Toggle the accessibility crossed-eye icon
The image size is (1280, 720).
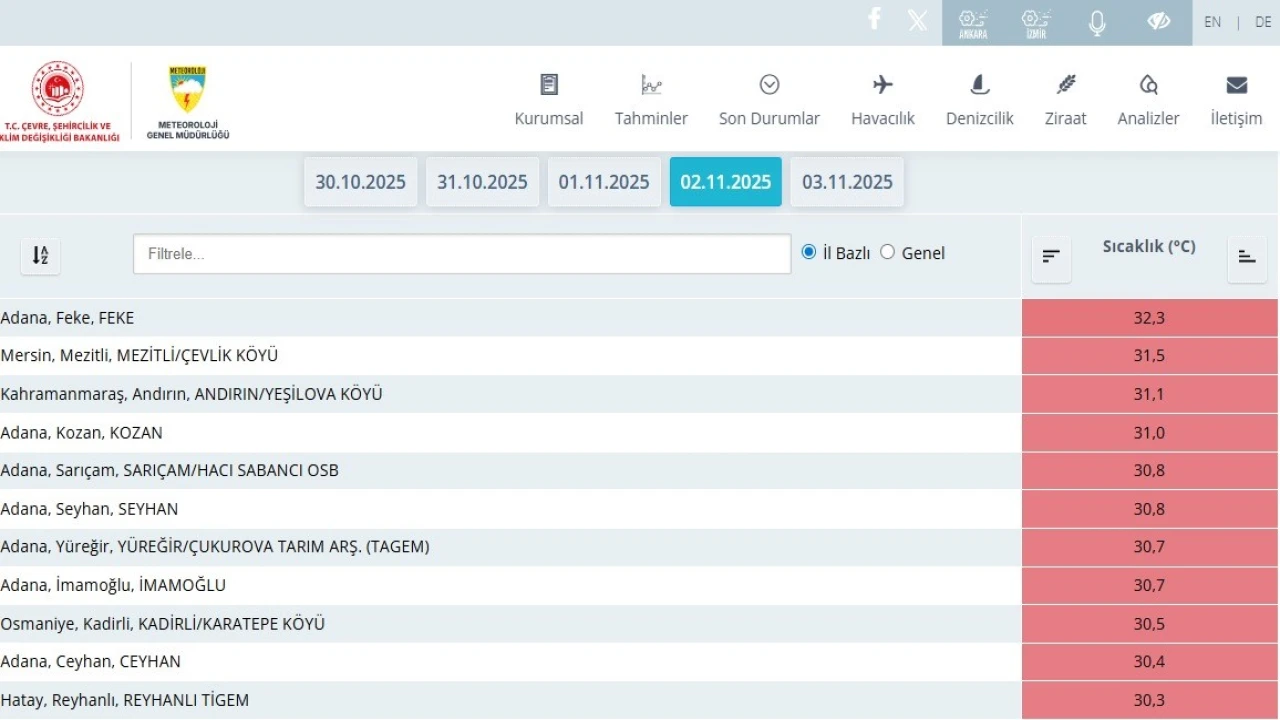coord(1159,22)
